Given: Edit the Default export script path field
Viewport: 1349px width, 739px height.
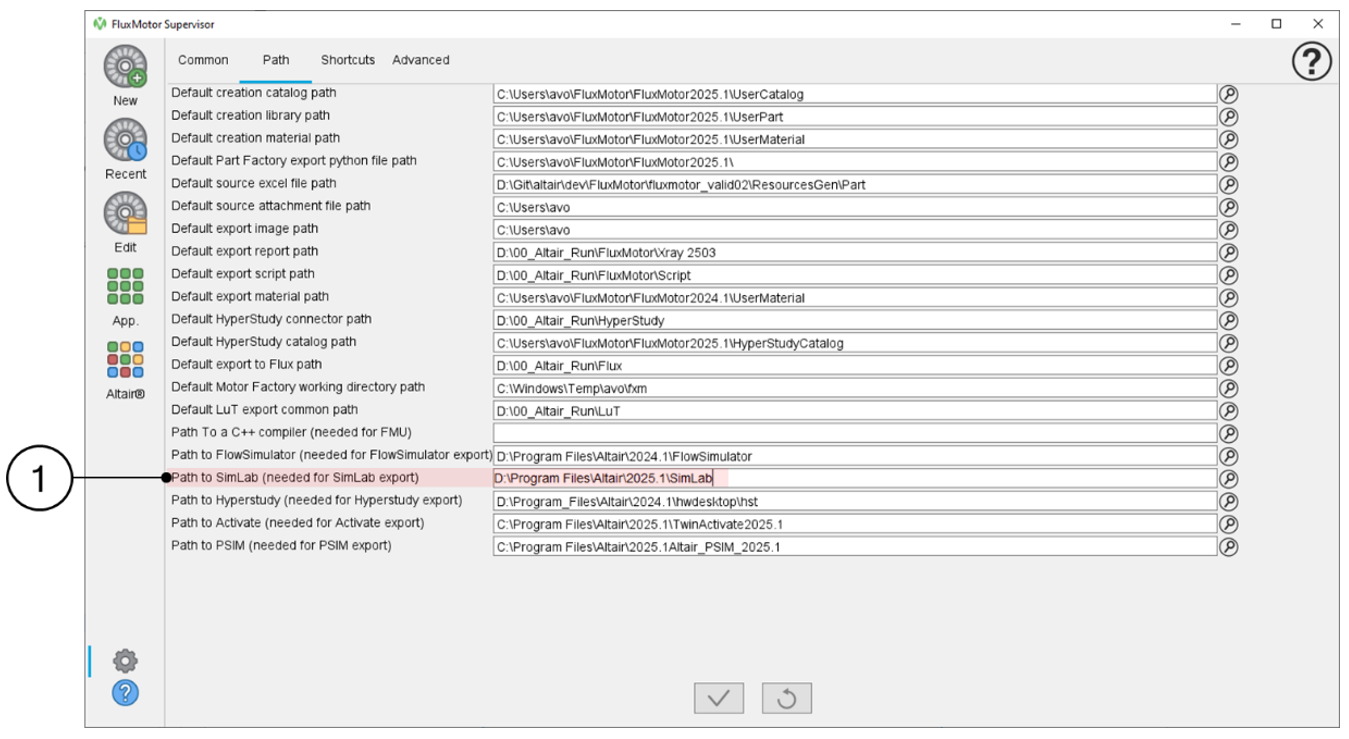Looking at the screenshot, I should coord(855,275).
